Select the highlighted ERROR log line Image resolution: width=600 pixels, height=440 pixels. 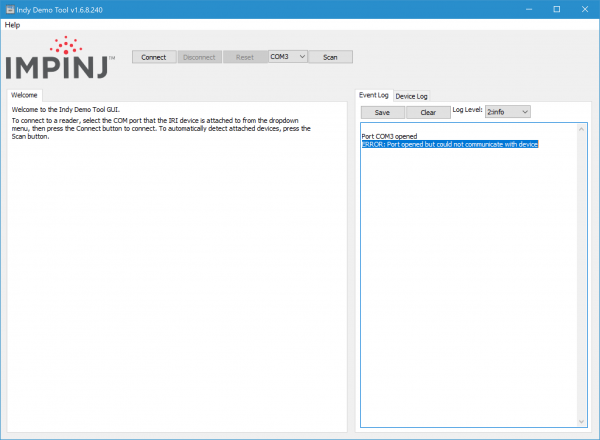450,145
